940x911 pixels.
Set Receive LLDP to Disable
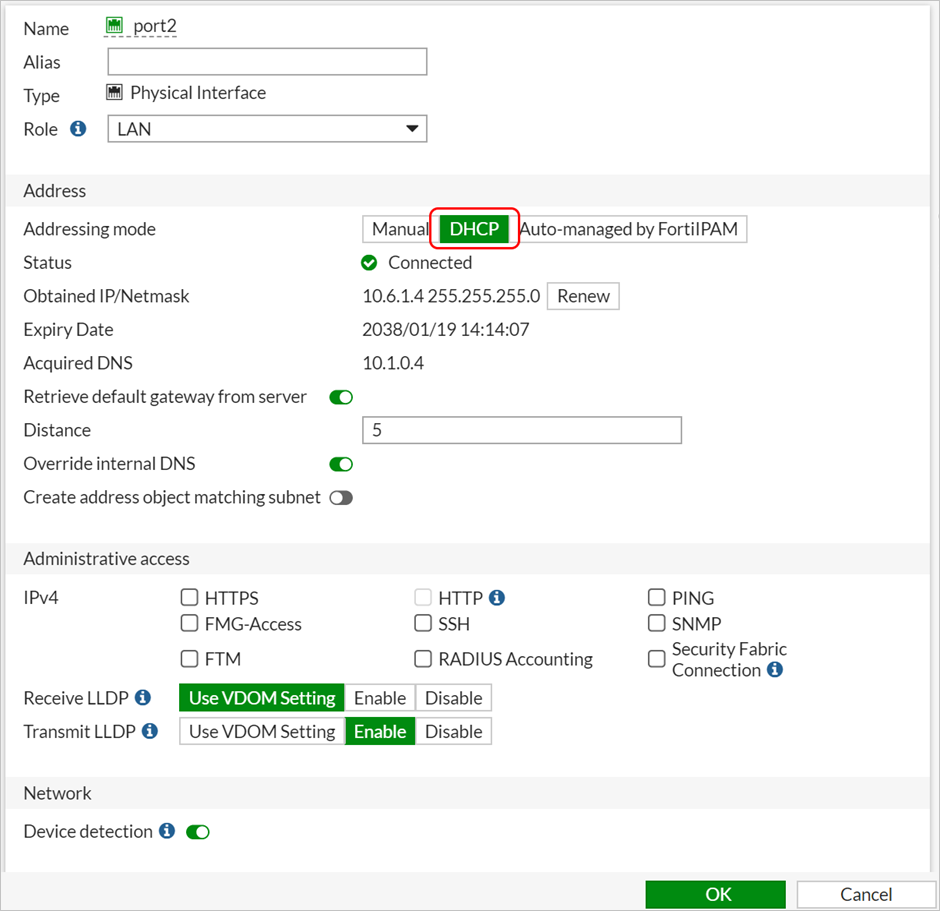[454, 698]
